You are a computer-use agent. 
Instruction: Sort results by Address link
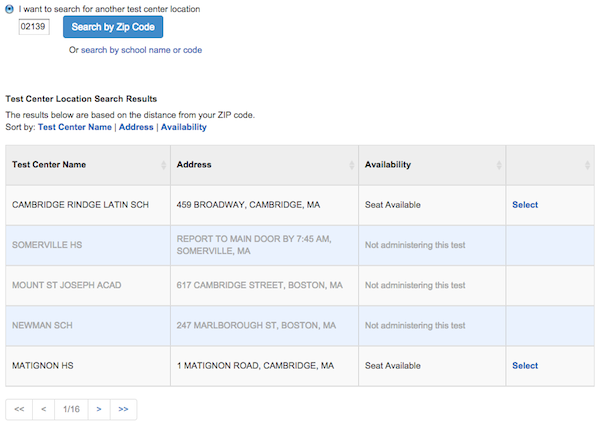(136, 127)
